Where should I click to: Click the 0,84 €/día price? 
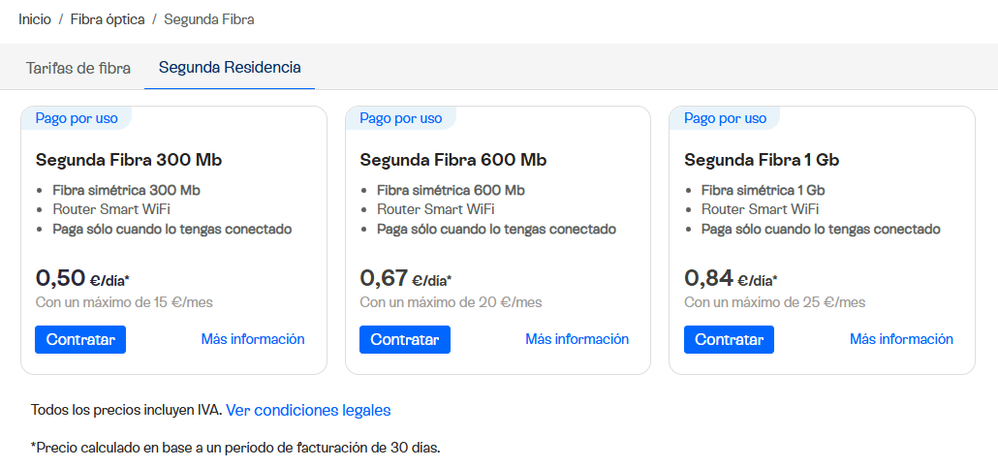tap(731, 278)
